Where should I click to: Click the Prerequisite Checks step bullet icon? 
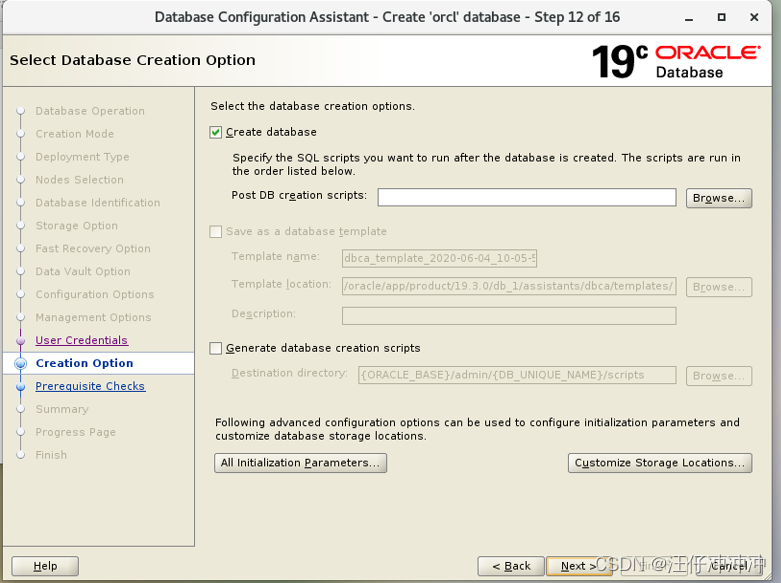(x=20, y=387)
